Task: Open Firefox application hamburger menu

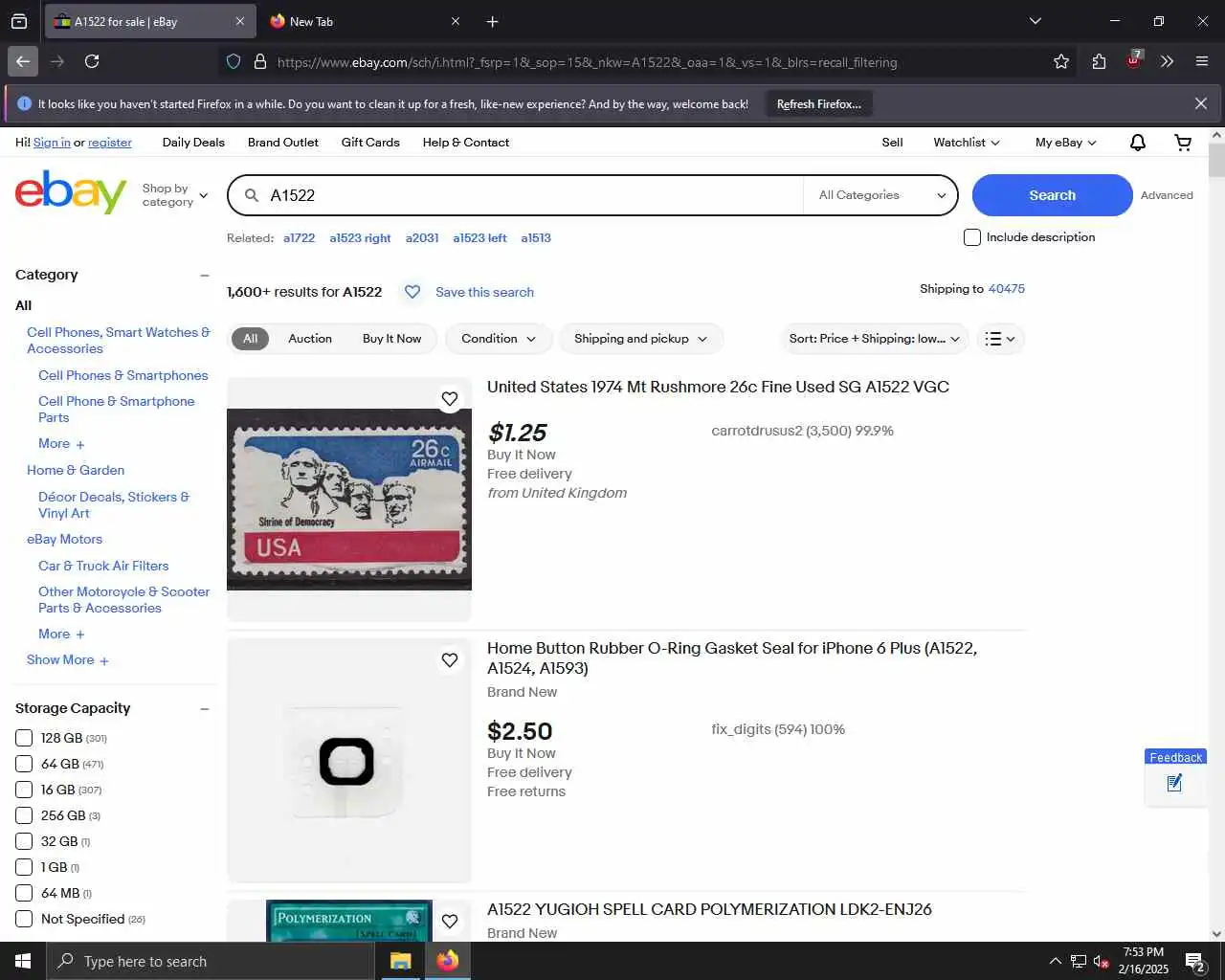Action: [1202, 61]
